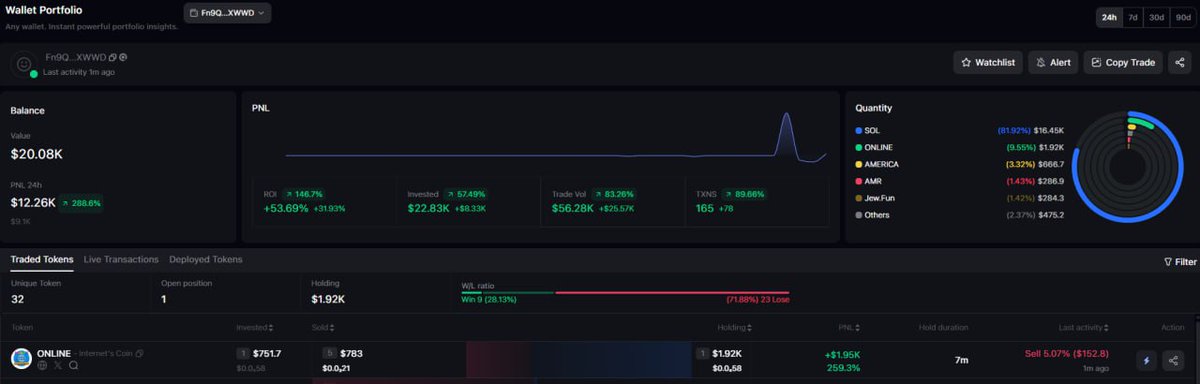This screenshot has width=1200, height=384.
Task: Click '23 Lose' percentage text
Action: [757, 300]
